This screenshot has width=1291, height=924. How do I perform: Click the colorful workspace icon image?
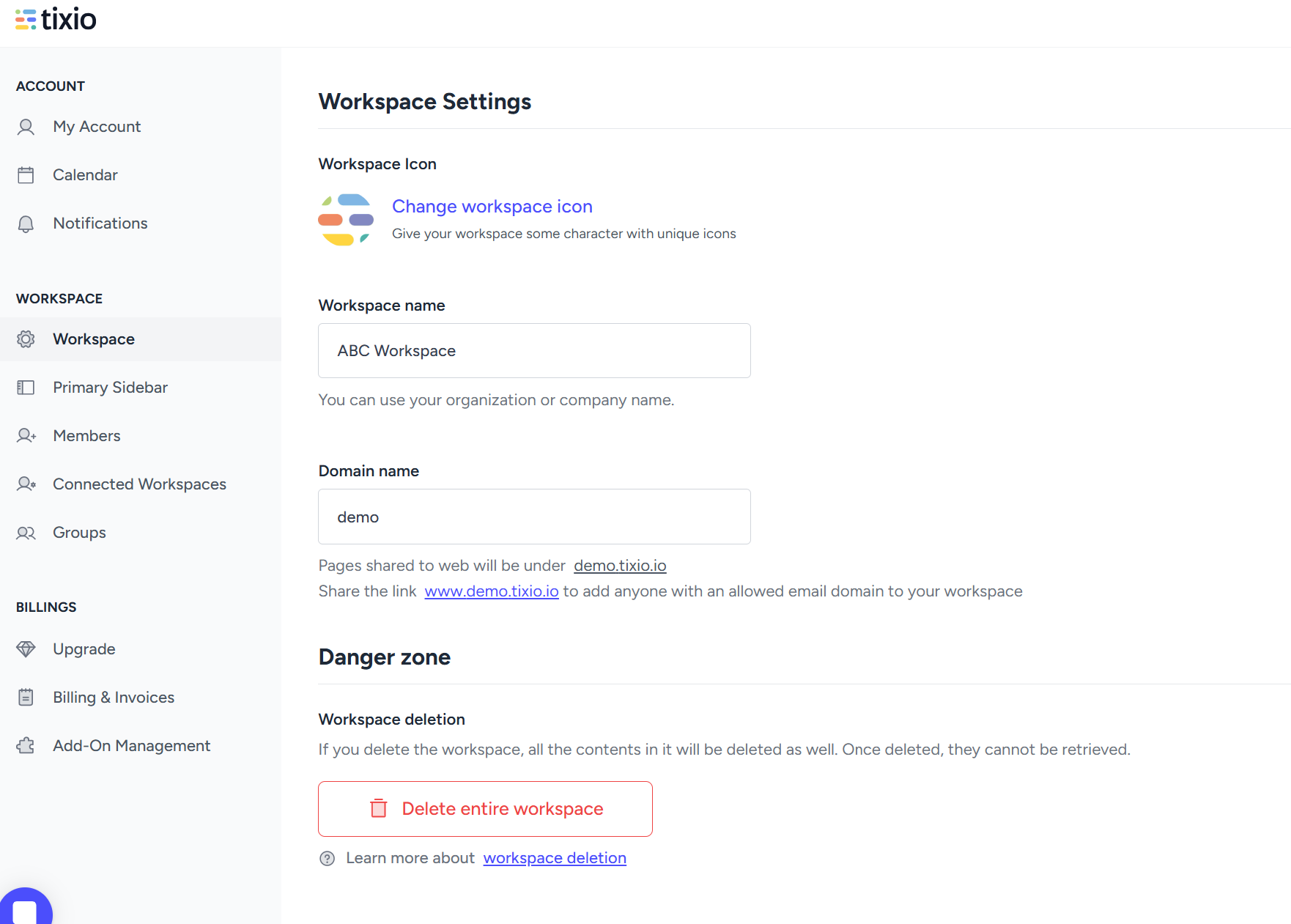pos(346,219)
